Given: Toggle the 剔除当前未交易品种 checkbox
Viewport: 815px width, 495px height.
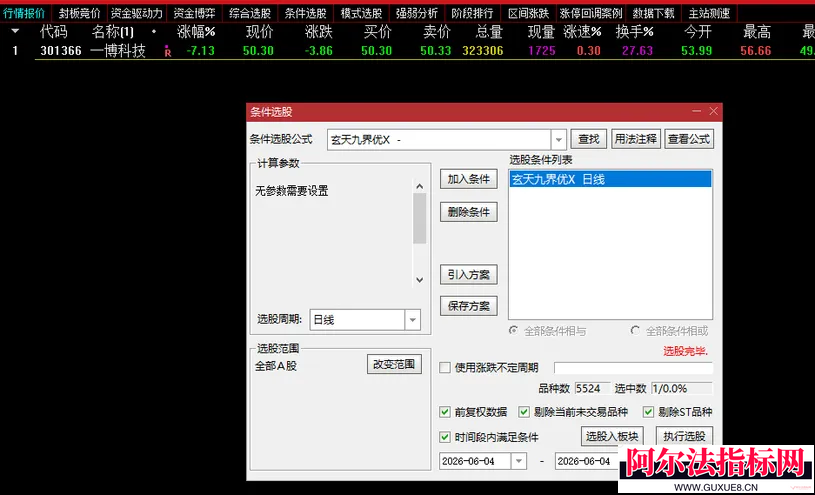Looking at the screenshot, I should [524, 412].
